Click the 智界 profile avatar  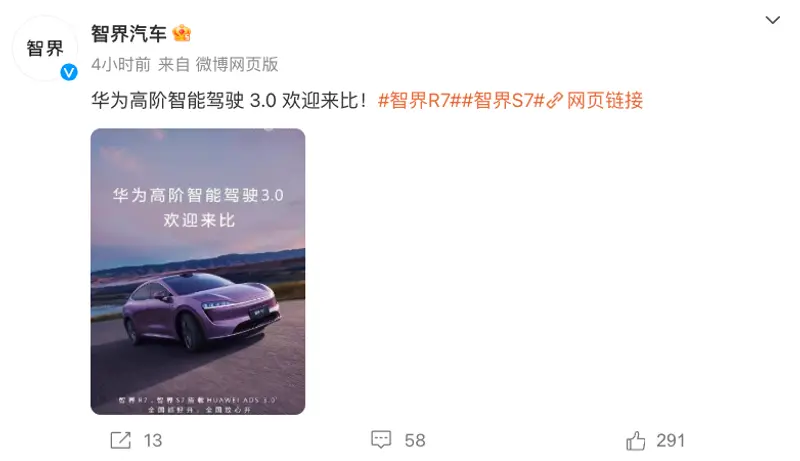(x=45, y=48)
